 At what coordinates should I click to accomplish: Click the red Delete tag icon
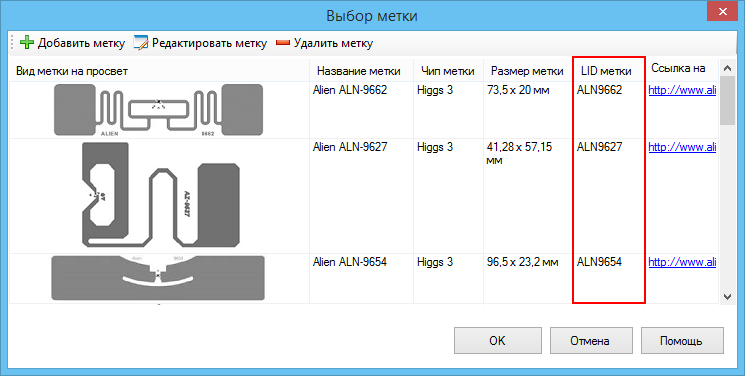(283, 43)
